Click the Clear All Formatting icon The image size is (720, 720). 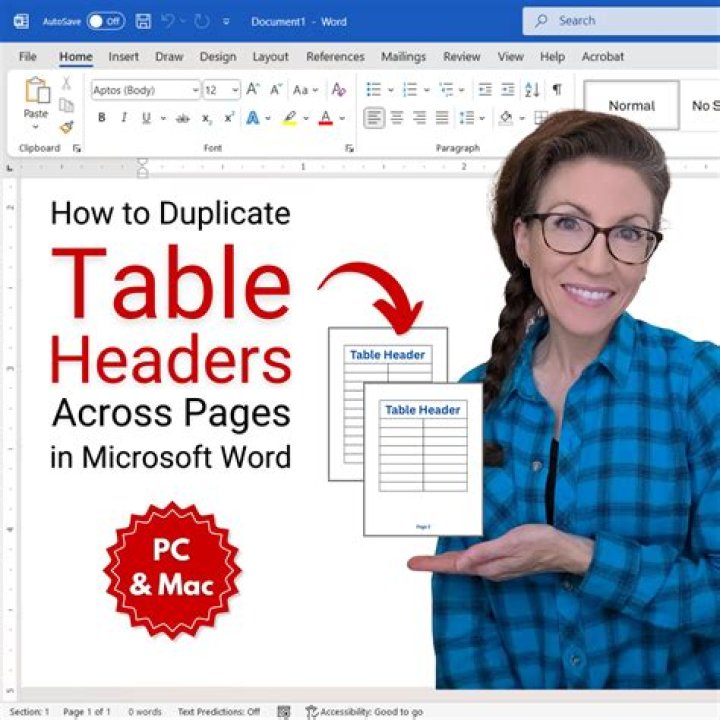point(338,90)
